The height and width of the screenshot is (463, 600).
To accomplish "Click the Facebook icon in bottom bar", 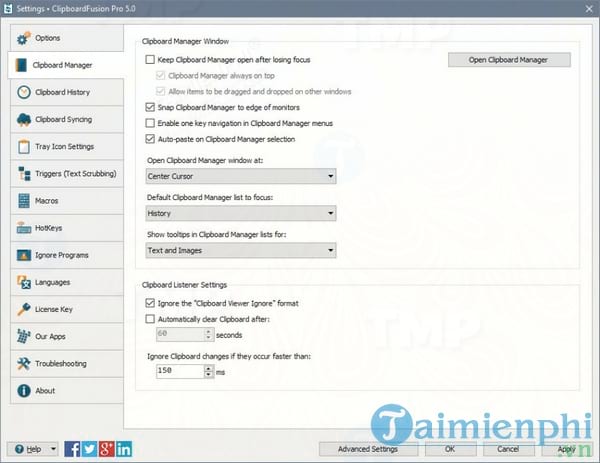I will 73,449.
